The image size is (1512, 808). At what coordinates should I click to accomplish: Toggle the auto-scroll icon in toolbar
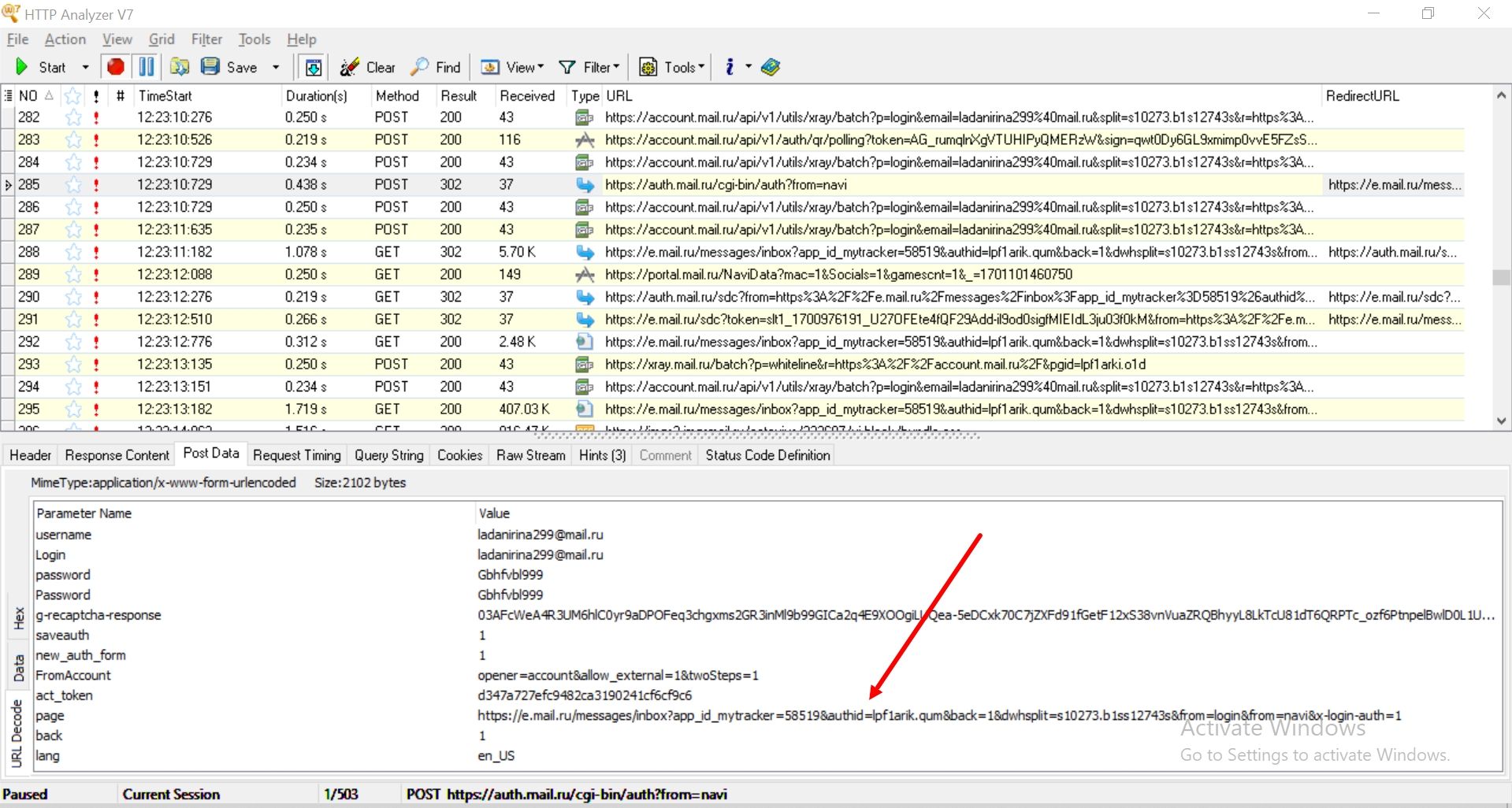[313, 68]
